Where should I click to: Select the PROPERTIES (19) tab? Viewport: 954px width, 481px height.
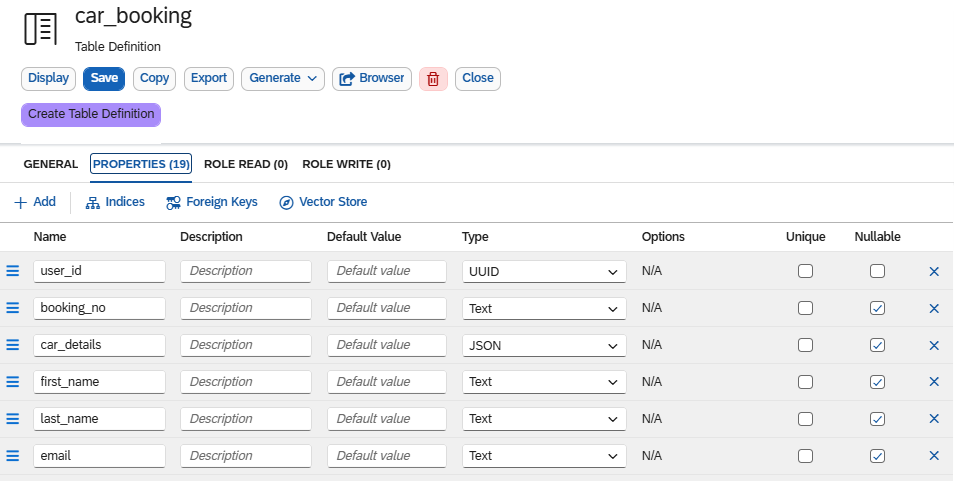[x=141, y=164]
